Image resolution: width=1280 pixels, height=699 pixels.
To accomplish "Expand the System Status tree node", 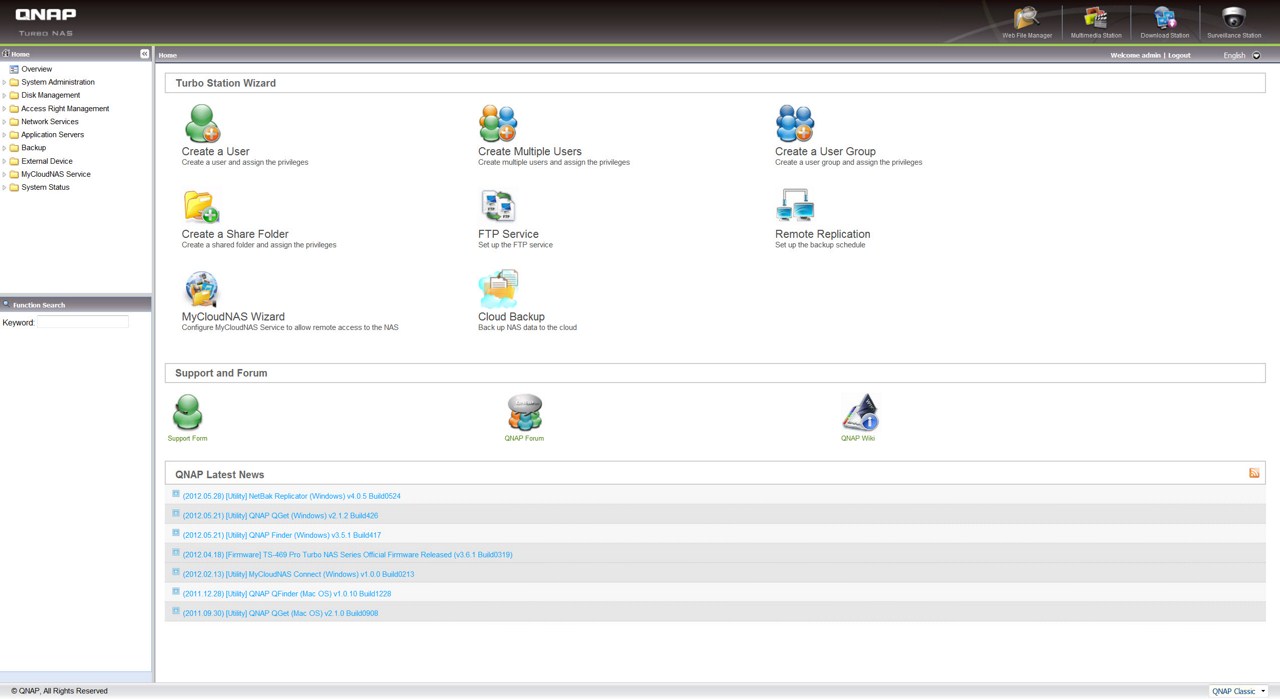I will [4, 187].
